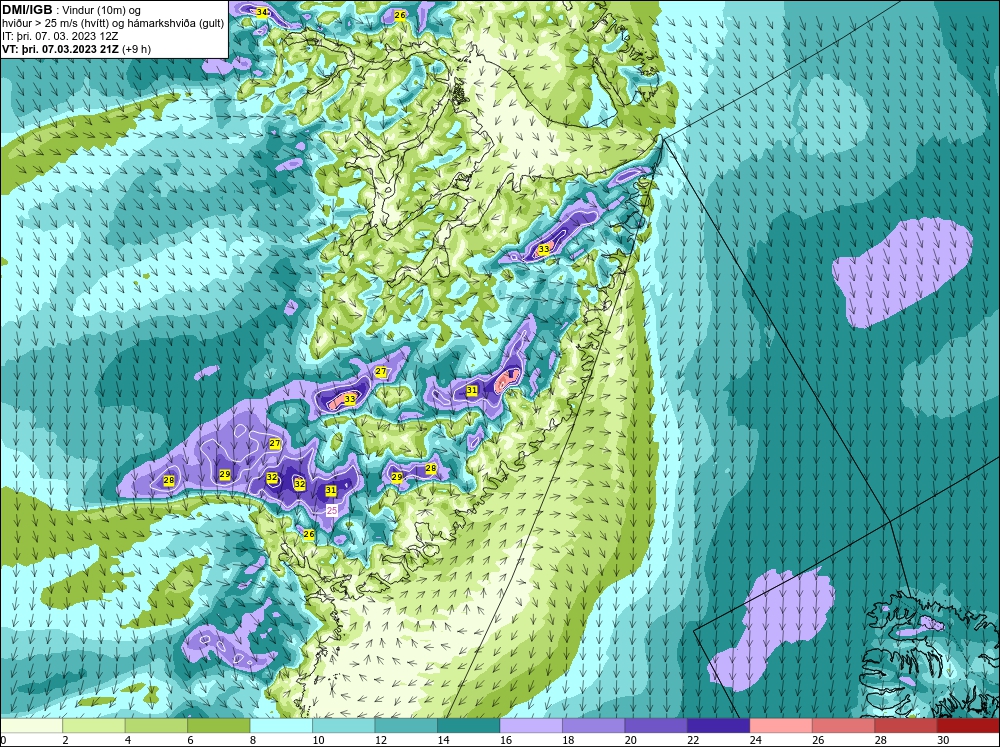
Task: Pick the 2–4 m/s light green legend swatch
Action: click(94, 726)
